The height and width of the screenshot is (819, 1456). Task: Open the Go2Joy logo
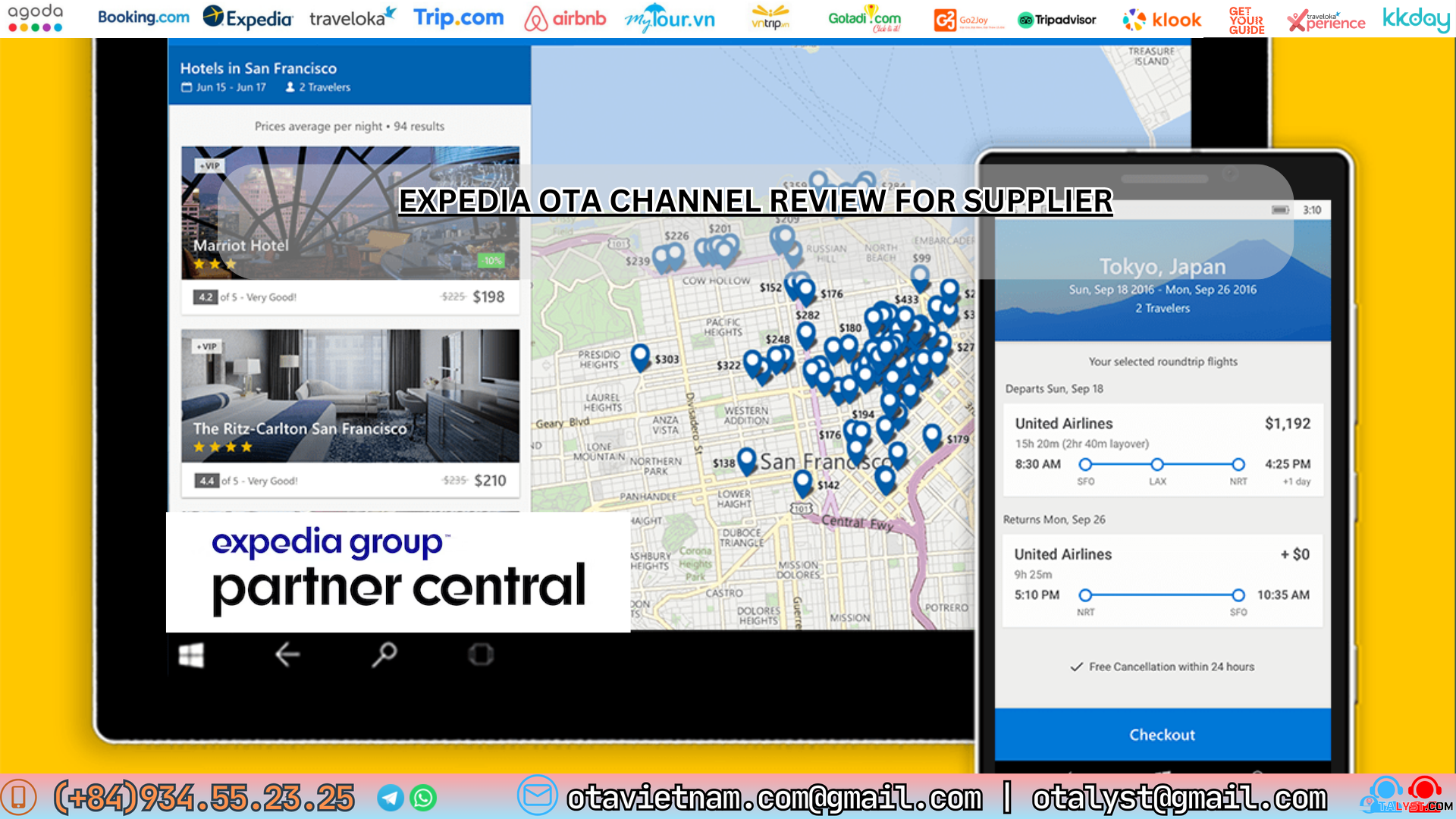coord(968,20)
